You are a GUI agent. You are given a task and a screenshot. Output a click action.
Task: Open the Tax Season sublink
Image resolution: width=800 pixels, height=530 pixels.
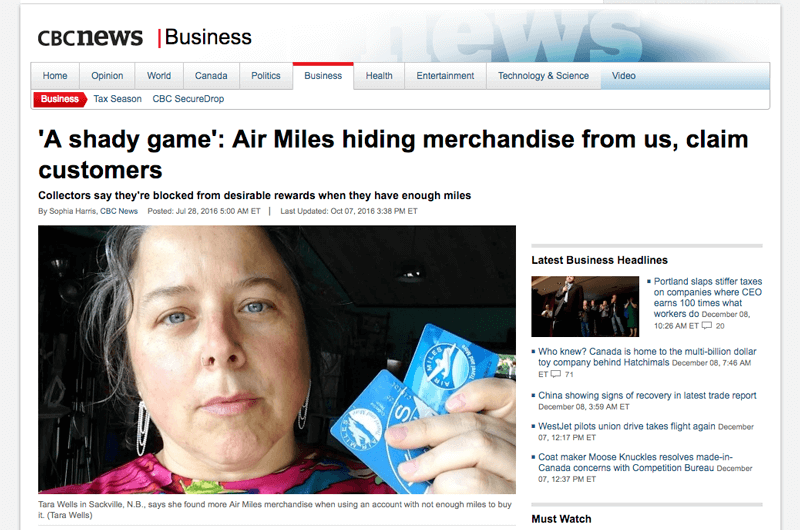point(117,99)
